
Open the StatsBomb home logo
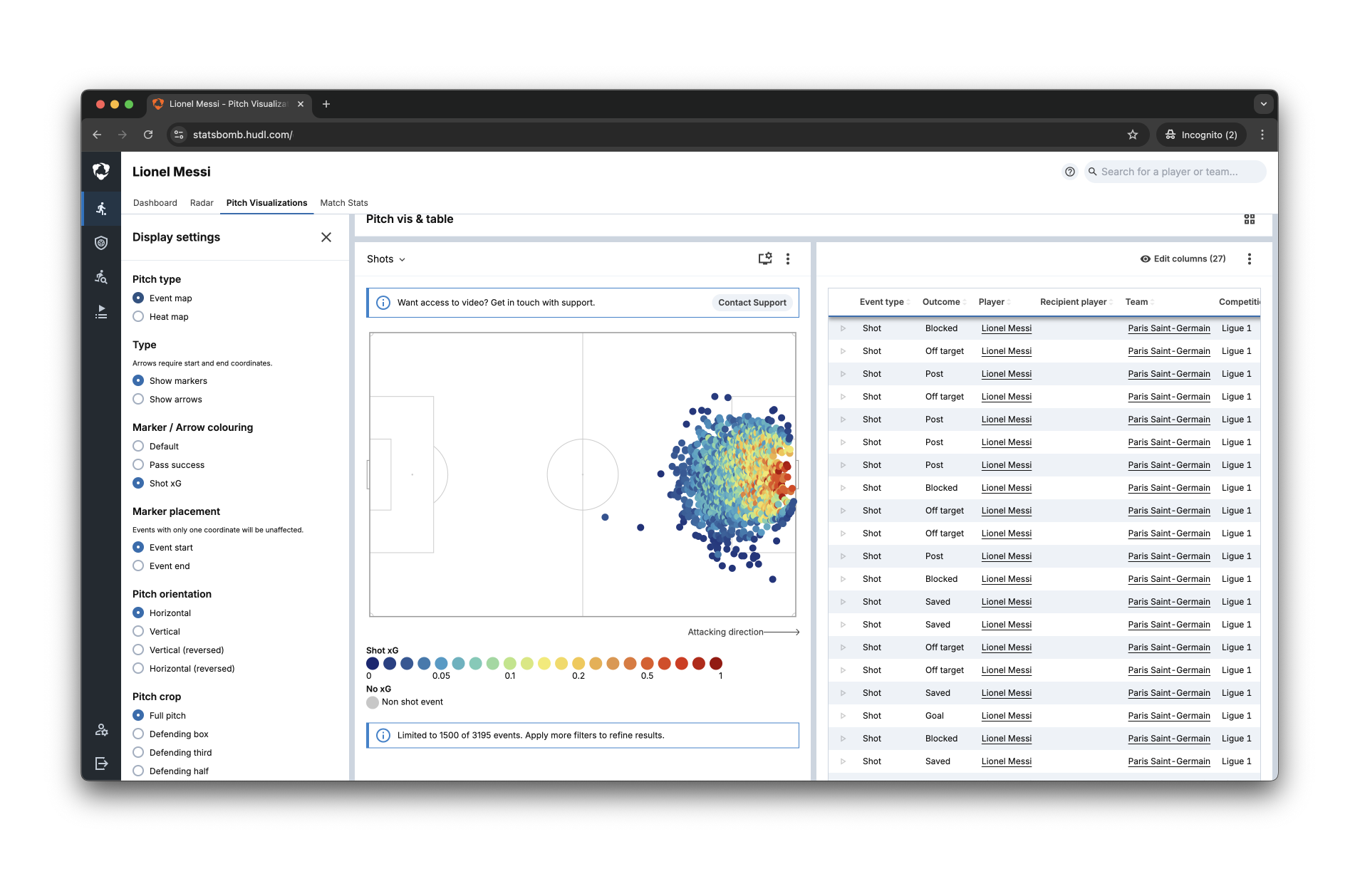coord(101,171)
